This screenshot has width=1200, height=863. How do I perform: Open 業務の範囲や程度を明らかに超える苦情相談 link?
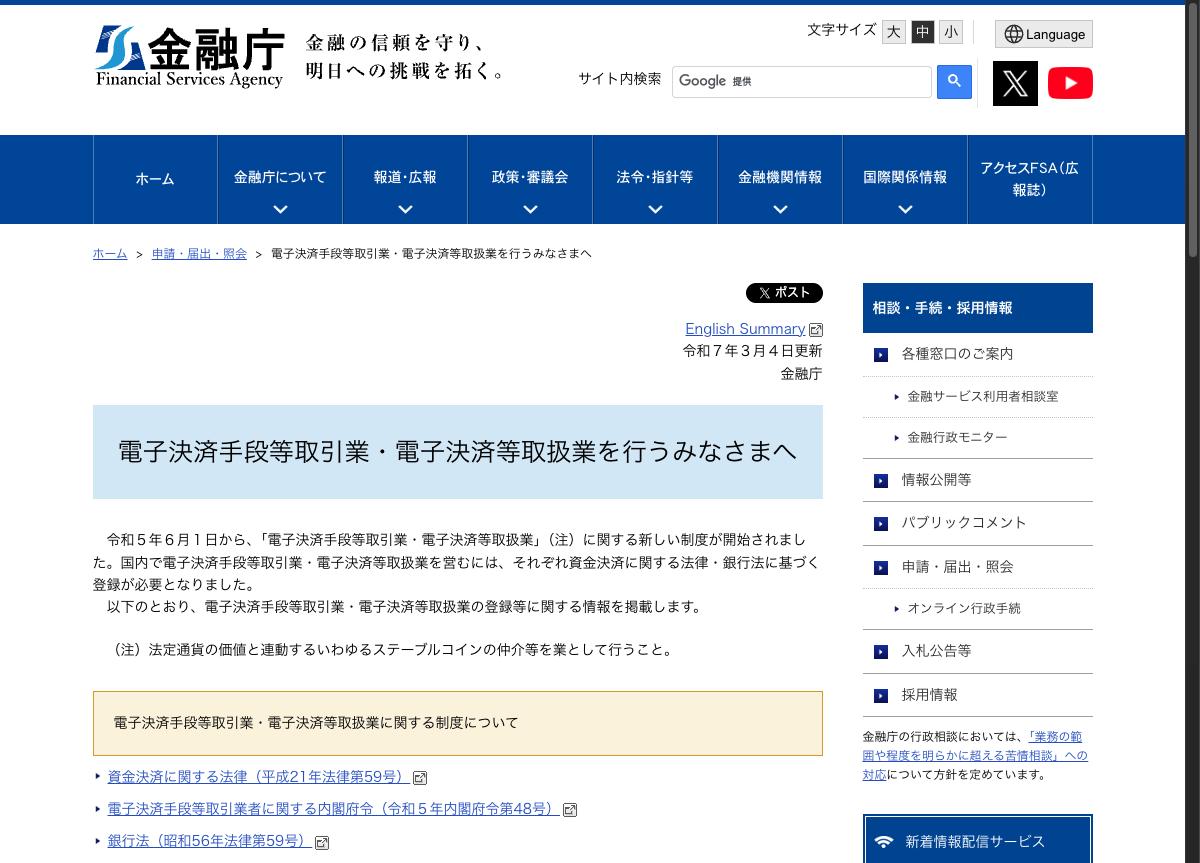pyautogui.click(x=975, y=756)
